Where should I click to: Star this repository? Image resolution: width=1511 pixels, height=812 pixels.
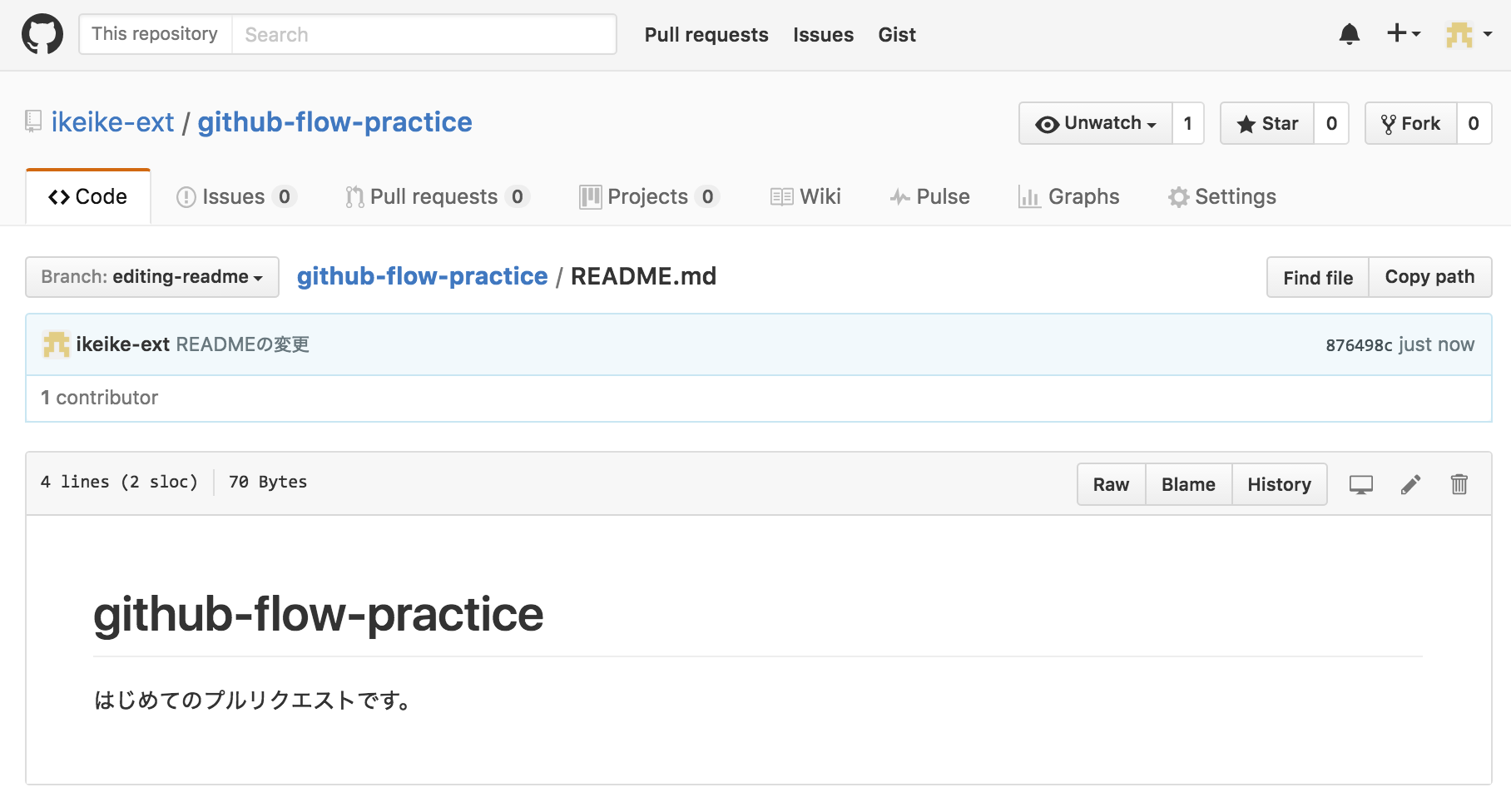coord(1267,123)
